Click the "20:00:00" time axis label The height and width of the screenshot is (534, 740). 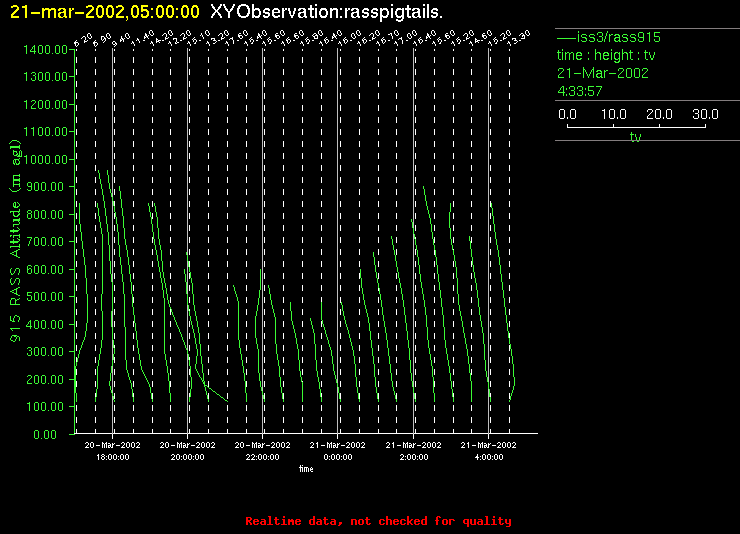[x=187, y=457]
